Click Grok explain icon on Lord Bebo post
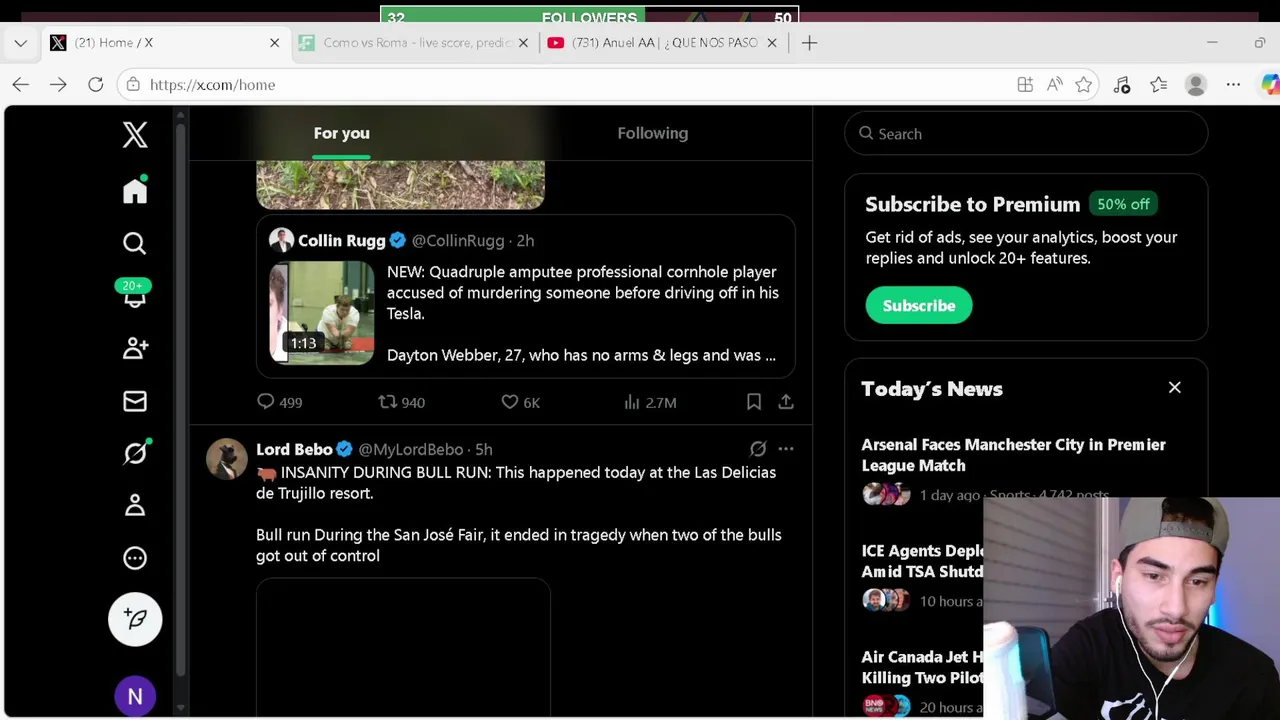Image resolution: width=1280 pixels, height=720 pixels. [x=758, y=449]
